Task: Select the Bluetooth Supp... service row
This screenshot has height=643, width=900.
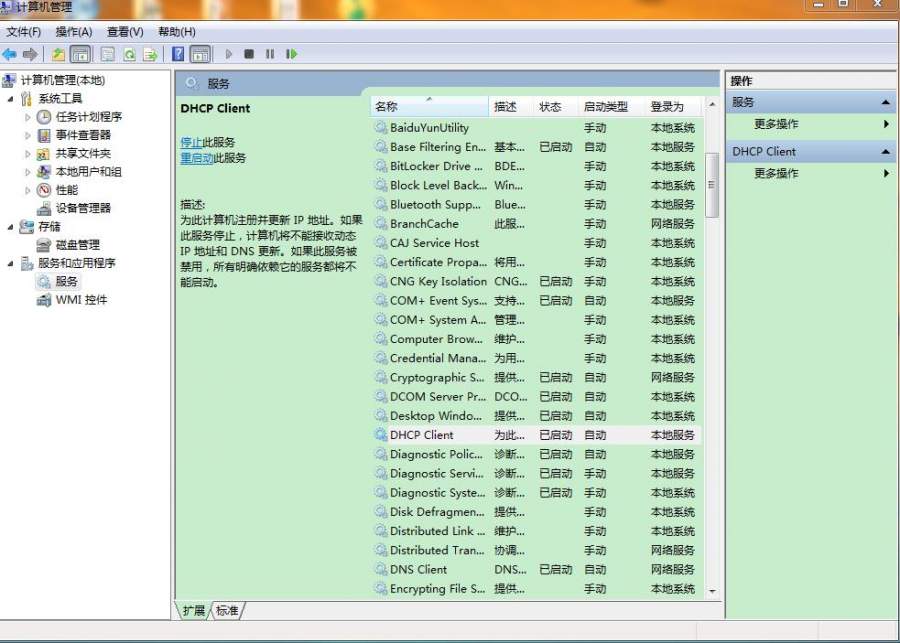Action: coord(536,205)
